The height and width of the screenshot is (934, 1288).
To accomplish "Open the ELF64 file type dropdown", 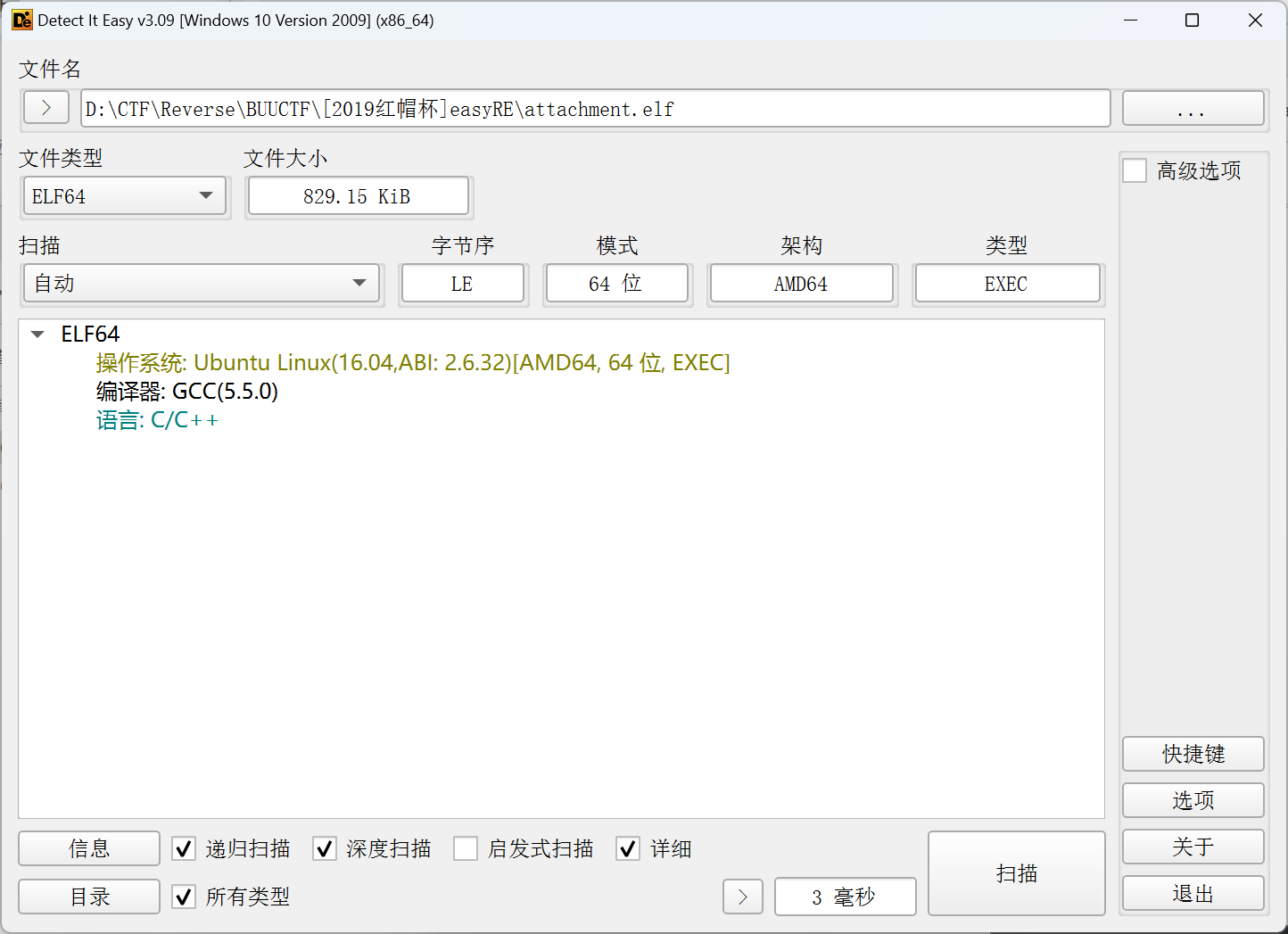I will click(x=124, y=196).
